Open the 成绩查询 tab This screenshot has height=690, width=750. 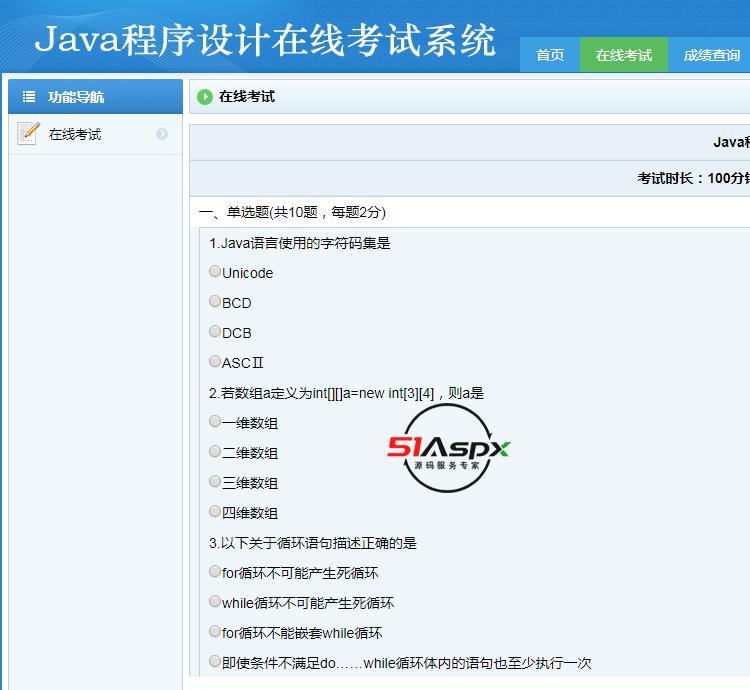click(711, 55)
